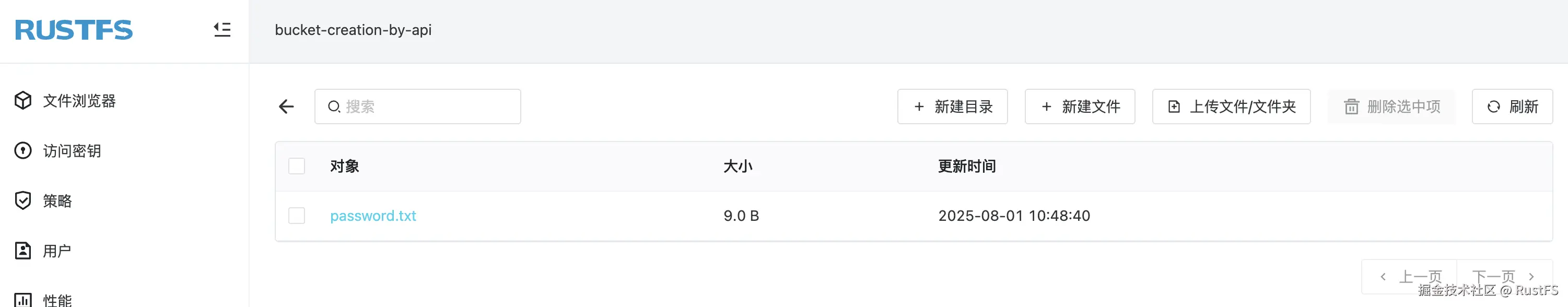This screenshot has height=307, width=1568.
Task: Select the 文件浏览器 cube icon in sidebar
Action: click(x=22, y=101)
